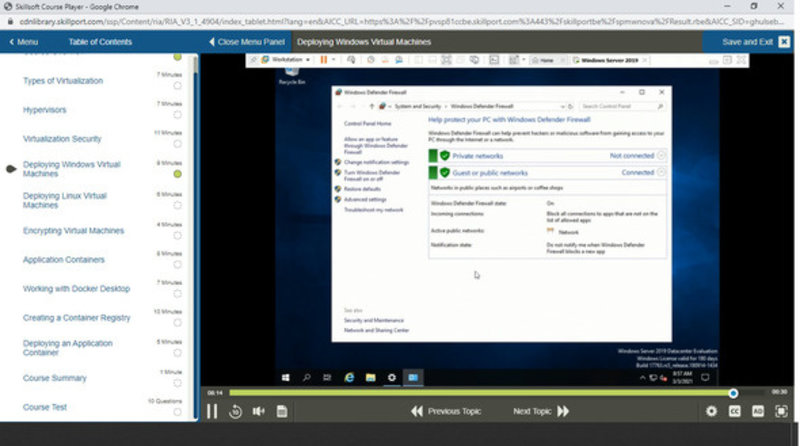Click the rewind 10 seconds icon
This screenshot has width=800, height=446.
click(x=235, y=411)
